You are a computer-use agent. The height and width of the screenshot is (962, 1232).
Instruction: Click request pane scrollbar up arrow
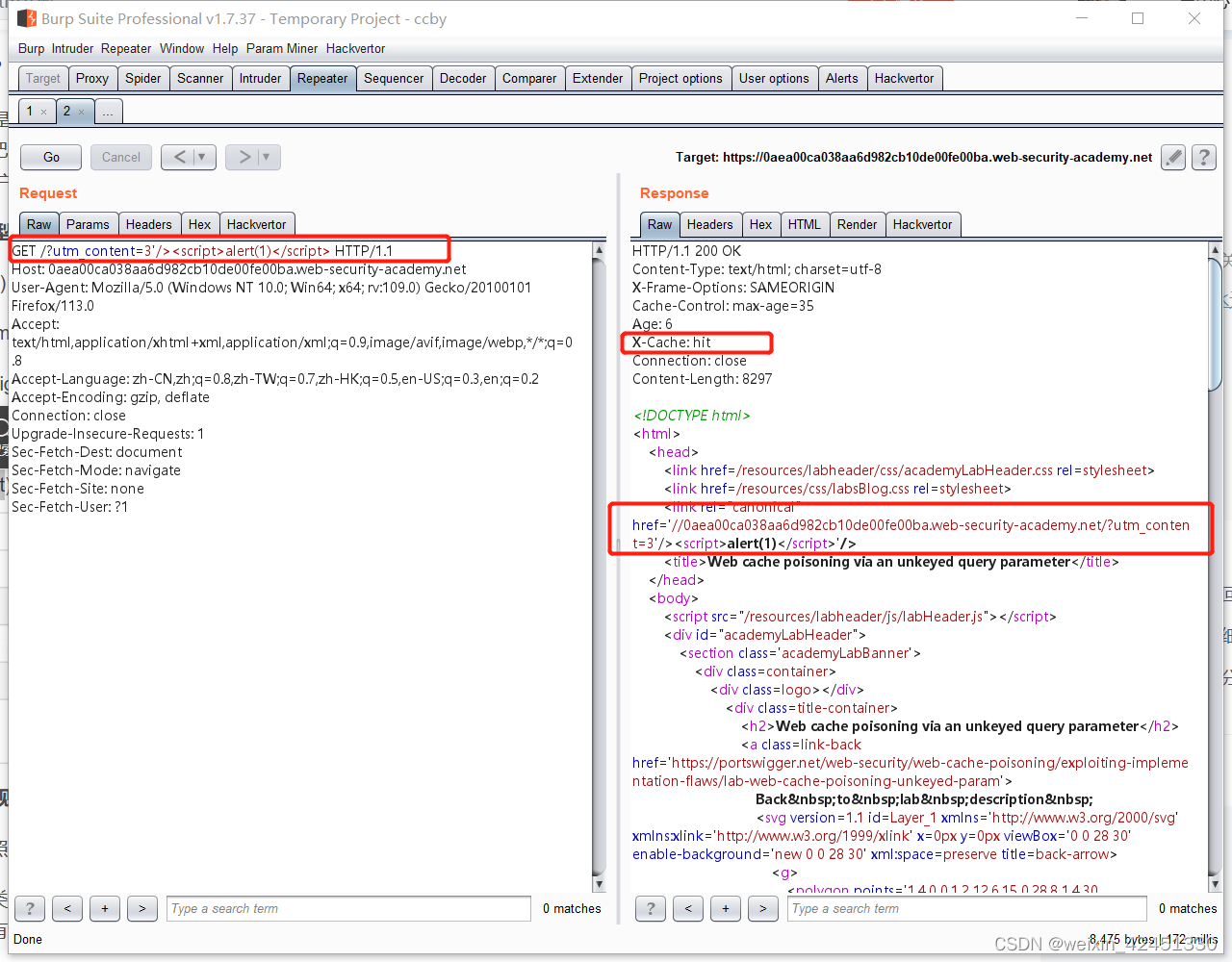tap(599, 250)
